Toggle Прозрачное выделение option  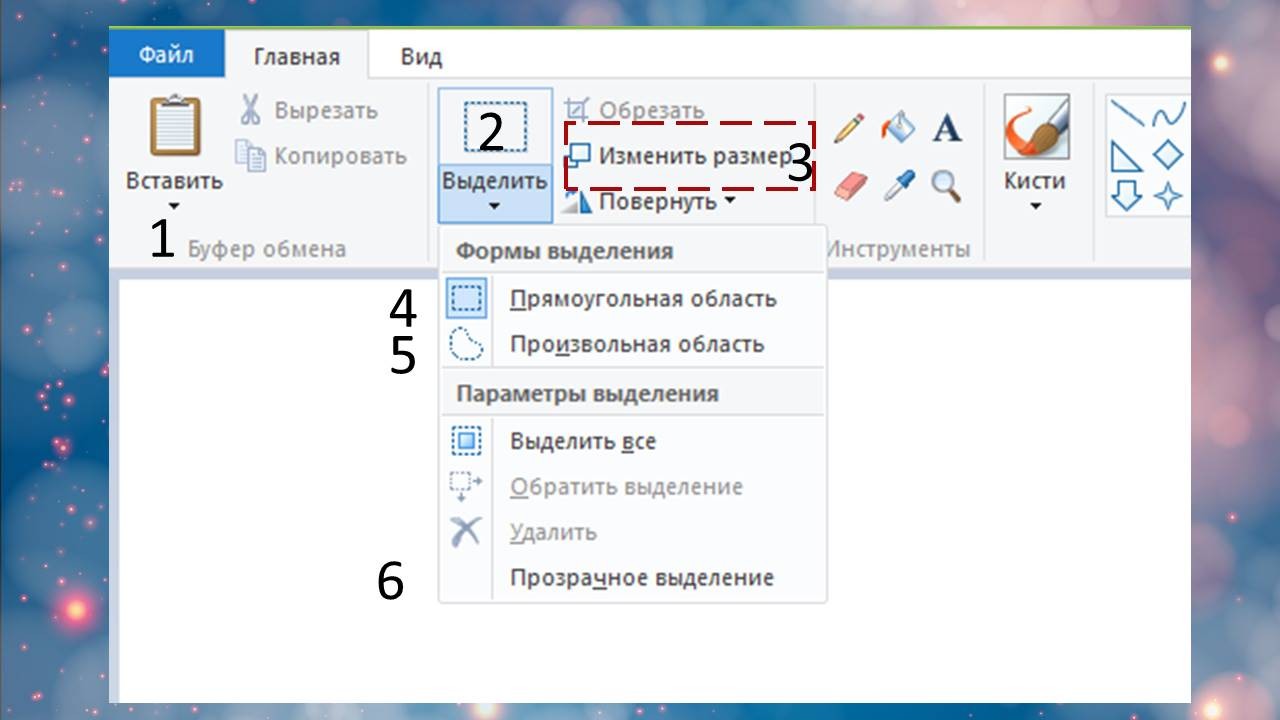tap(641, 578)
